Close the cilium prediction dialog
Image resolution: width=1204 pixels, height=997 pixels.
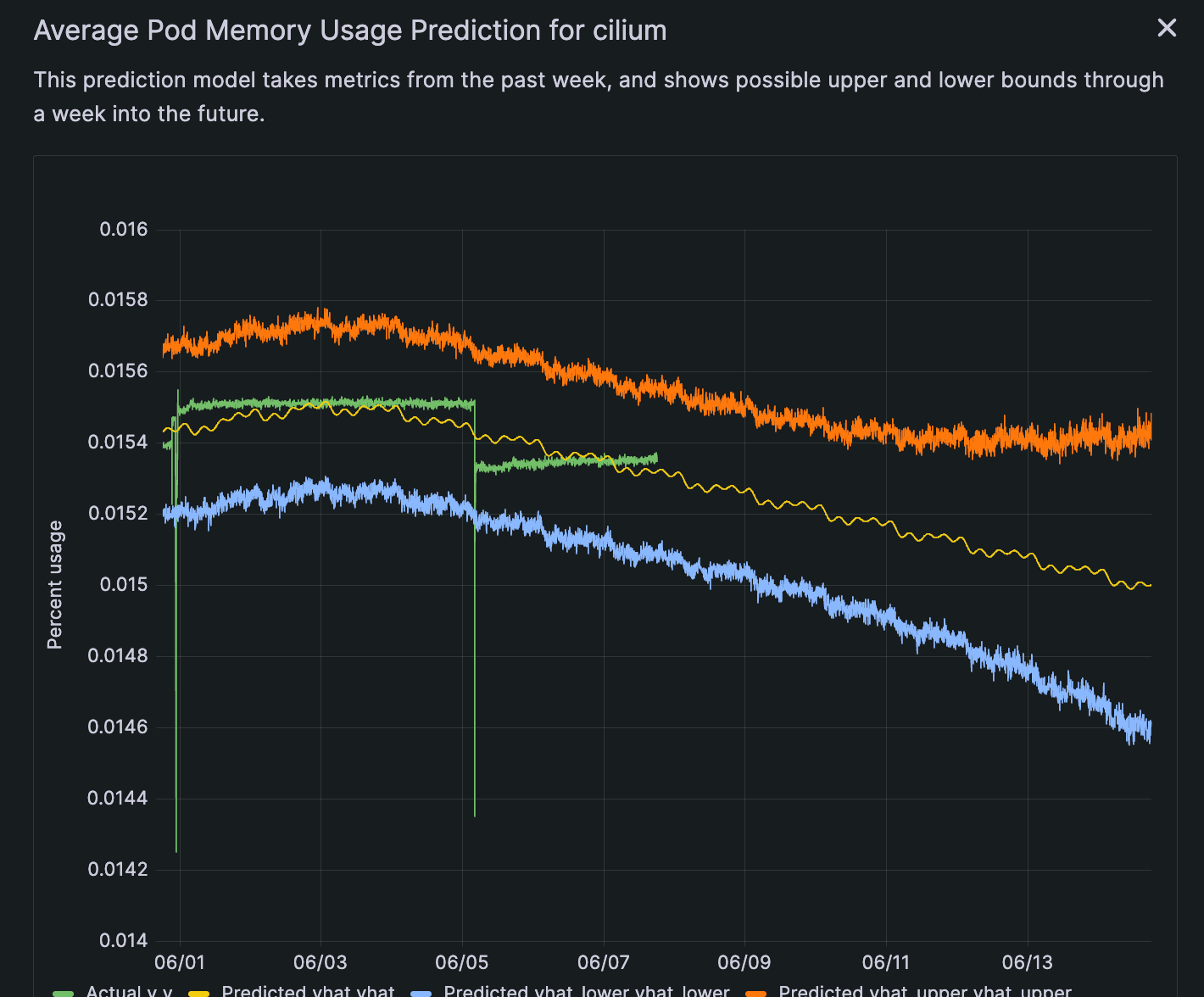click(1167, 28)
